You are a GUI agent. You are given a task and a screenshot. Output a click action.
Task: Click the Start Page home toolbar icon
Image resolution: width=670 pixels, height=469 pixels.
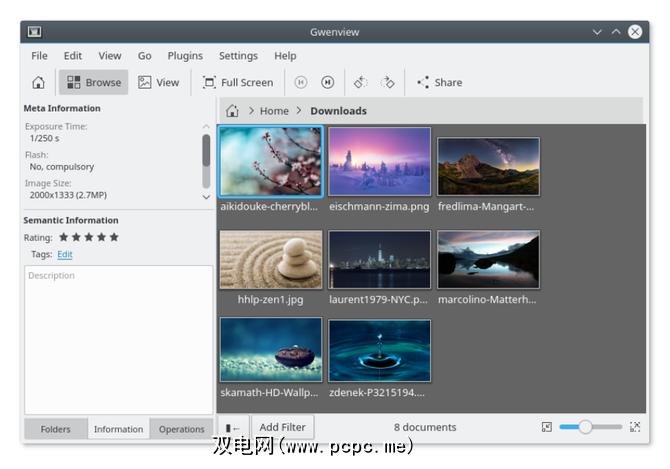(x=38, y=83)
